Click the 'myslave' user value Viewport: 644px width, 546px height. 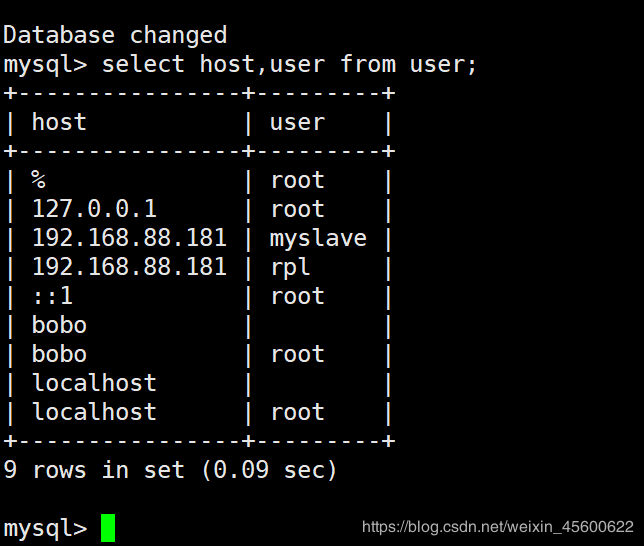(x=318, y=239)
